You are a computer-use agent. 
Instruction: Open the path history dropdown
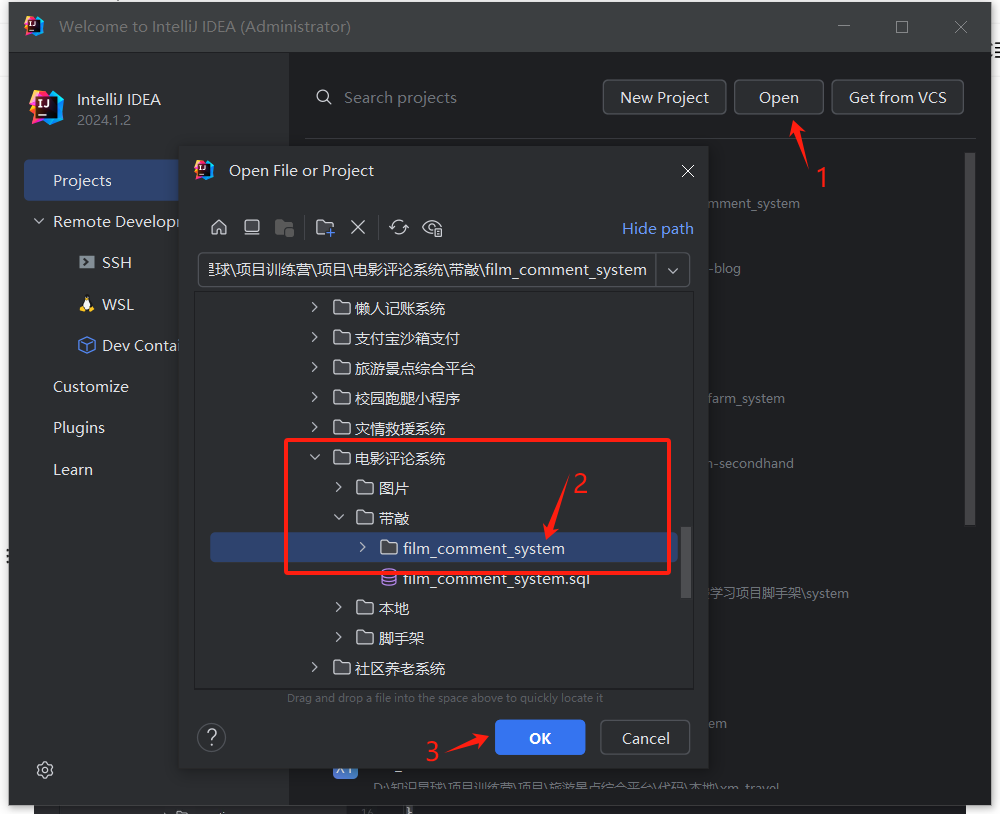(673, 270)
